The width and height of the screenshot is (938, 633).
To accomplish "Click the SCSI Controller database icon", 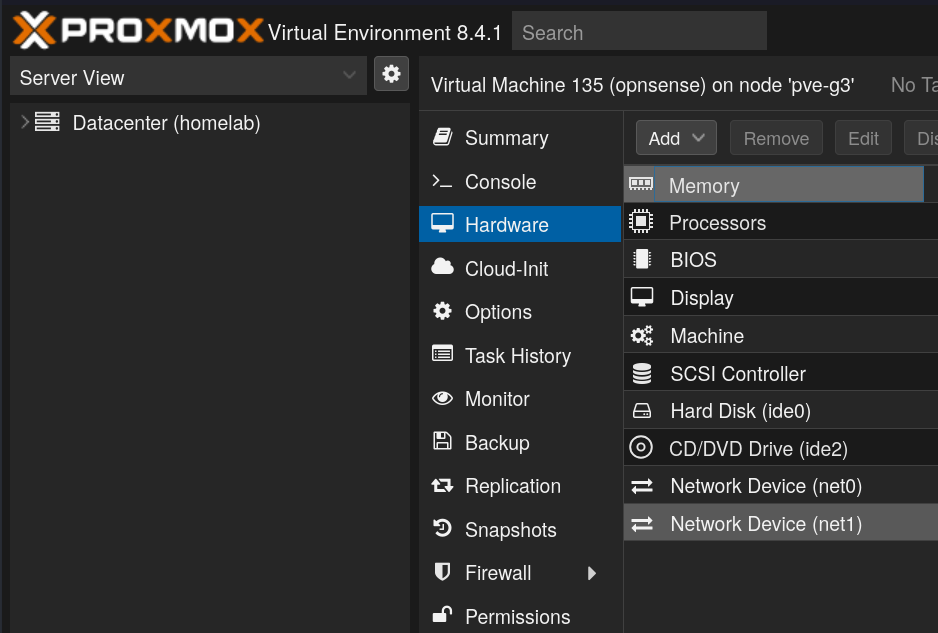I will pyautogui.click(x=641, y=374).
